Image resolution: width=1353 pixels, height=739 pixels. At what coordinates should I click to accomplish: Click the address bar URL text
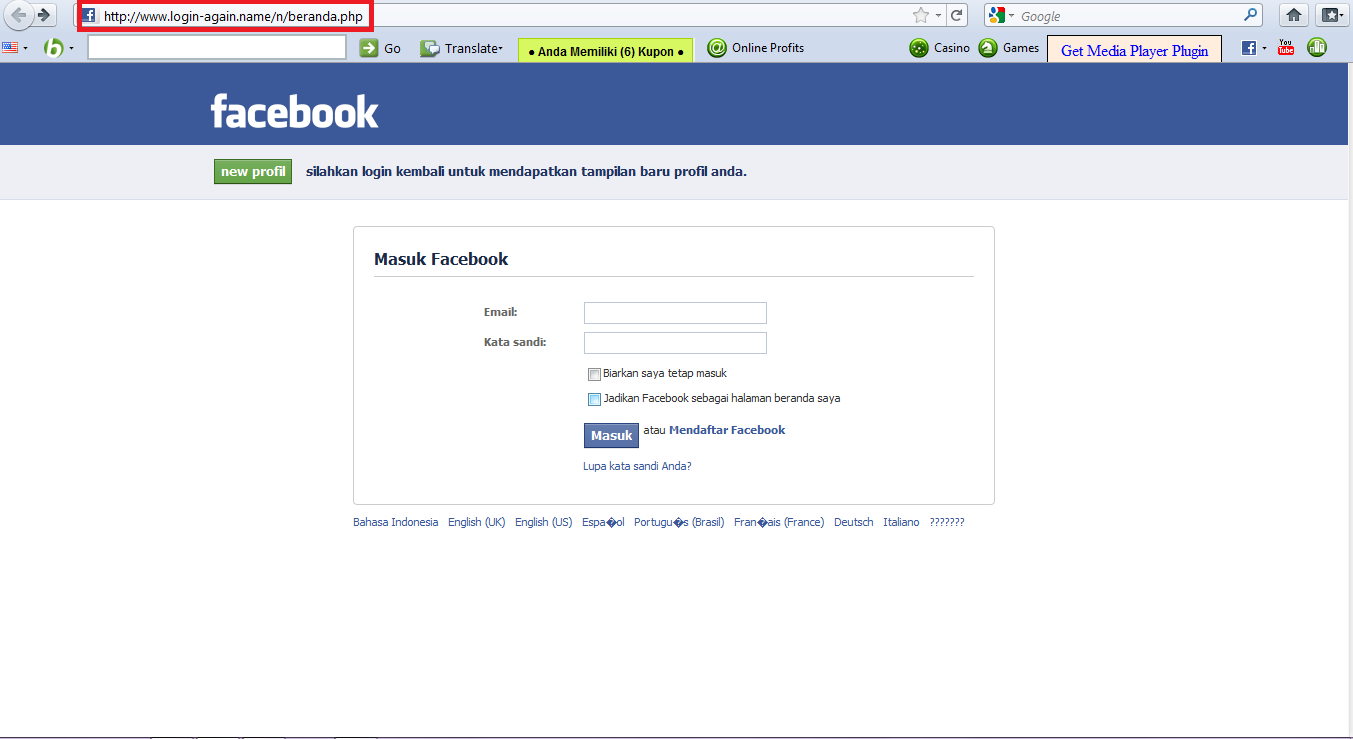tap(233, 16)
